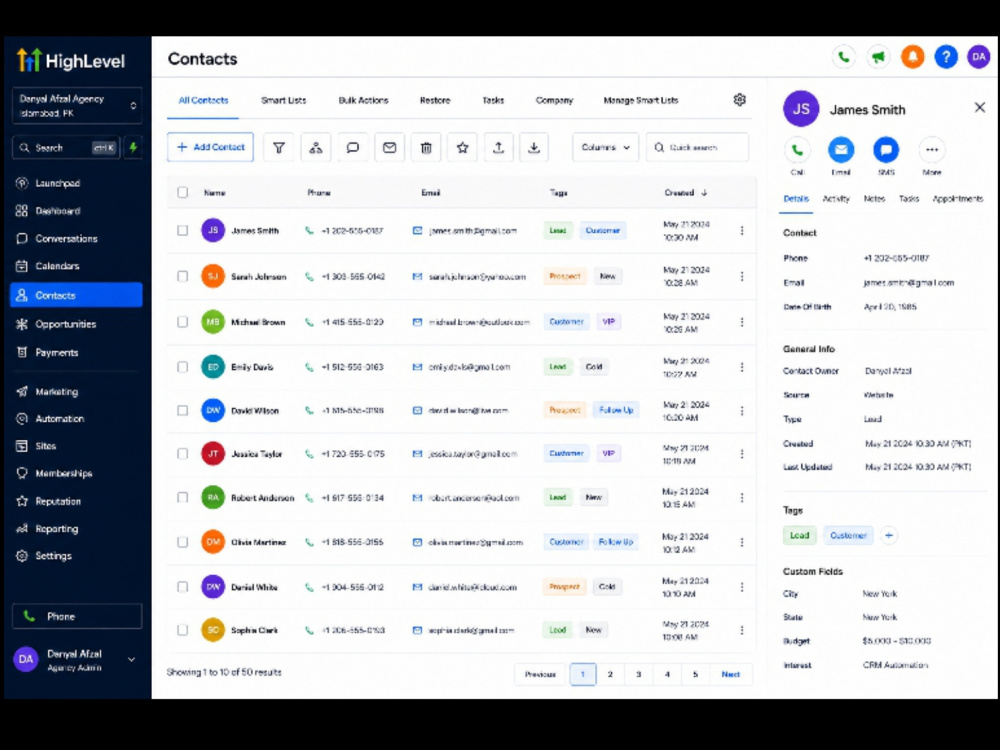The image size is (1000, 750).
Task: Click the lightning bolt quick actions icon
Action: [x=133, y=147]
